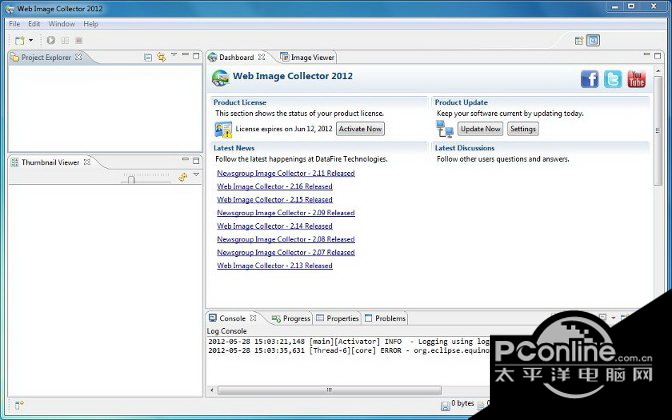Close the Project Explorer tab
The height and width of the screenshot is (420, 672).
click(x=78, y=57)
